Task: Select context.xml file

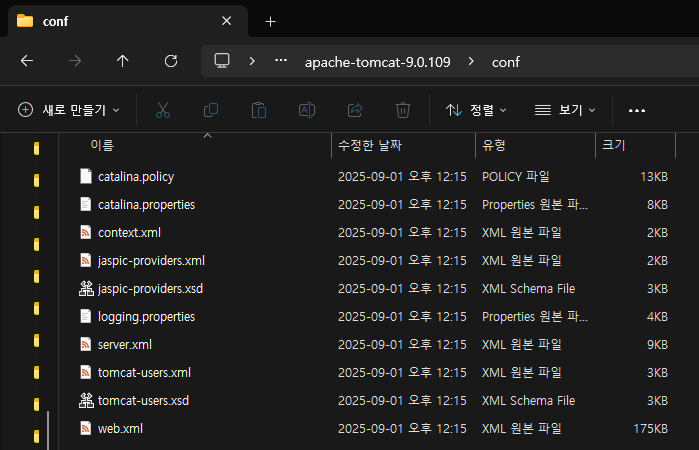Action: 129,233
